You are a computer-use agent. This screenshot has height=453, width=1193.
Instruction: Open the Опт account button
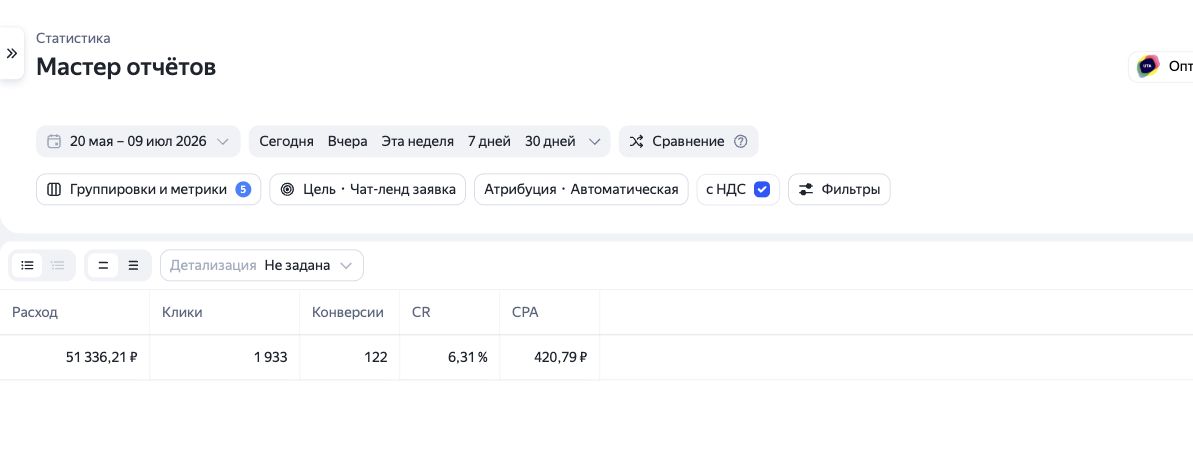tap(1162, 66)
